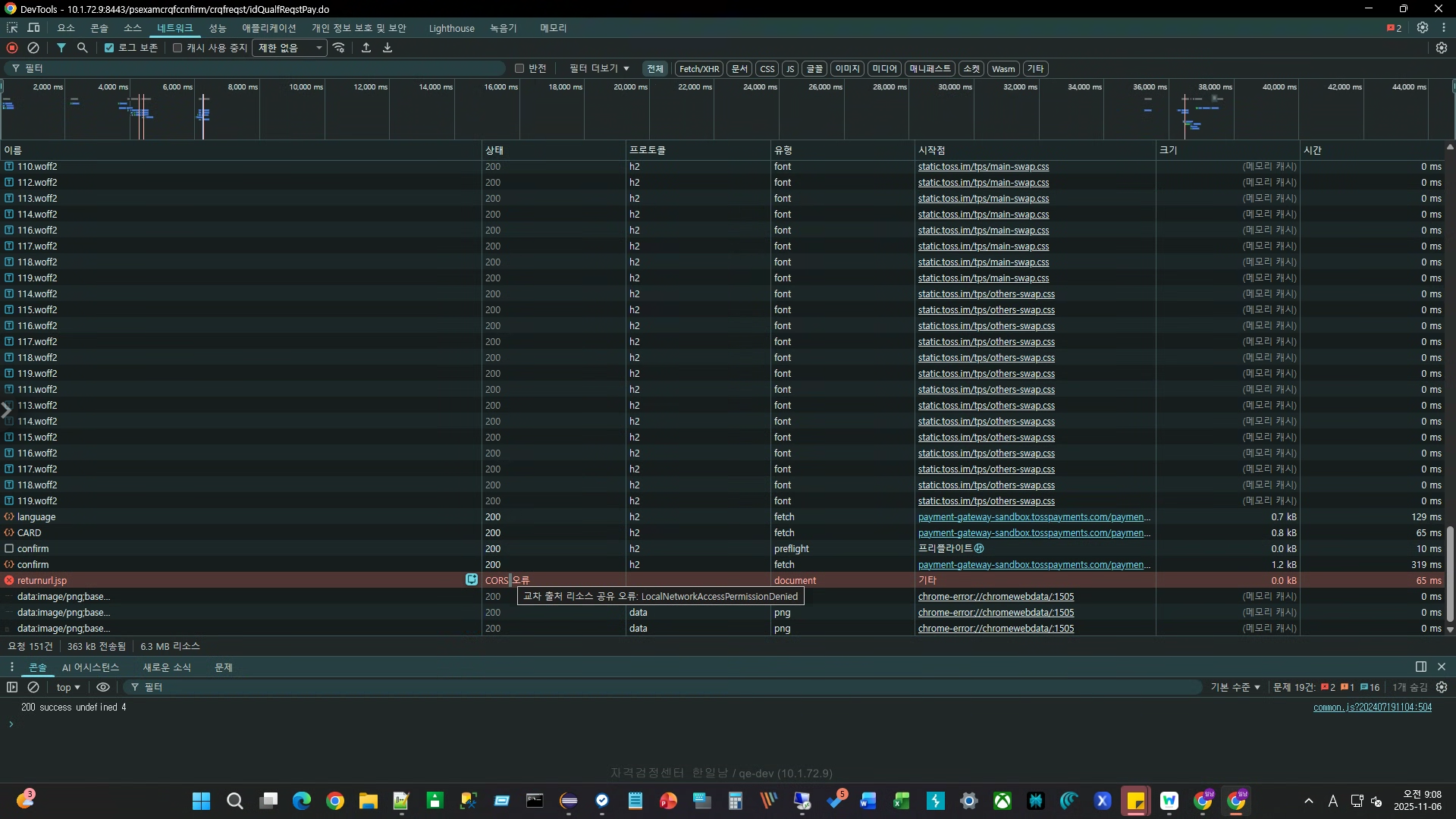The height and width of the screenshot is (819, 1456).
Task: Open the console sidebar panel icon
Action: pyautogui.click(x=12, y=687)
